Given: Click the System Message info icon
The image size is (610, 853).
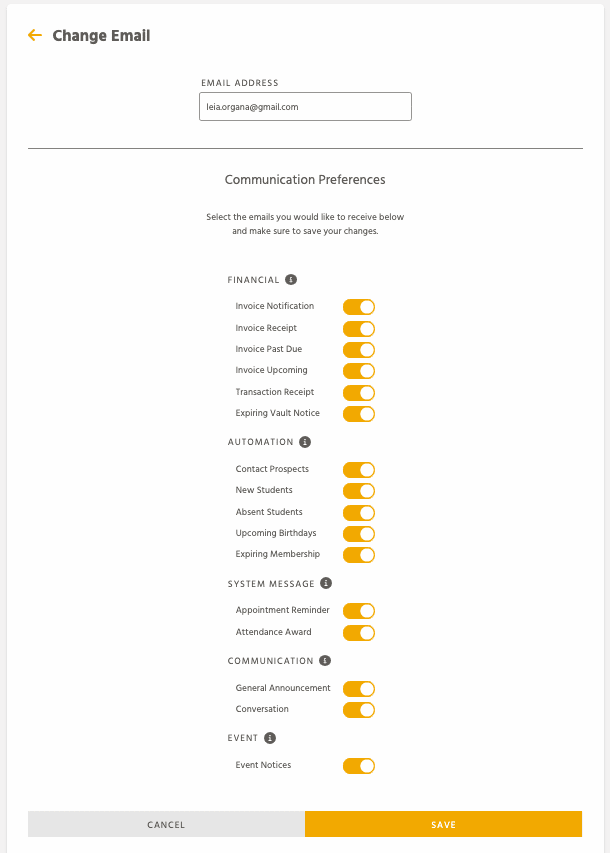Looking at the screenshot, I should 326,583.
